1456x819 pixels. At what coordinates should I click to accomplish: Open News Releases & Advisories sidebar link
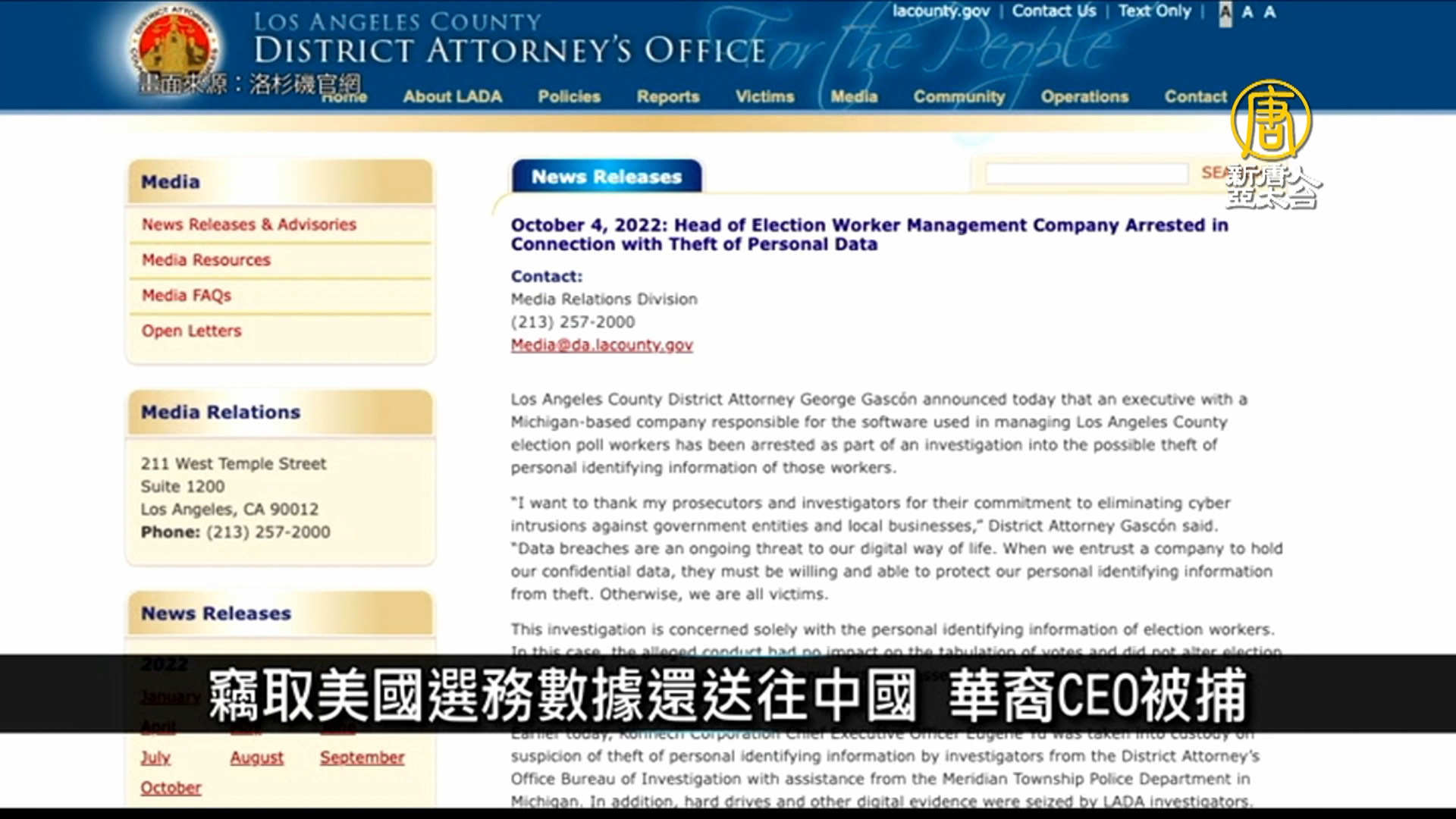(x=249, y=224)
